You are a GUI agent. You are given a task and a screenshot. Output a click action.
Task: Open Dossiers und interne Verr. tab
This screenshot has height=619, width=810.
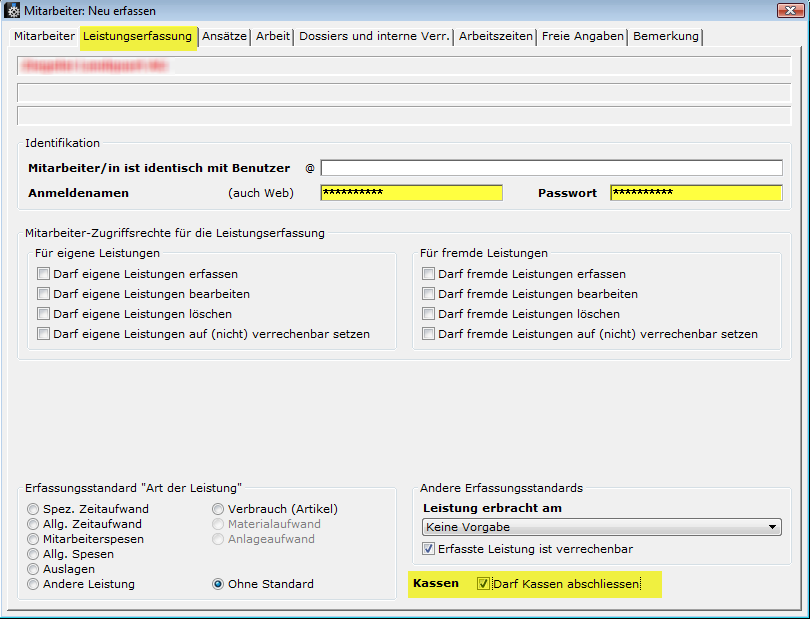[x=374, y=36]
